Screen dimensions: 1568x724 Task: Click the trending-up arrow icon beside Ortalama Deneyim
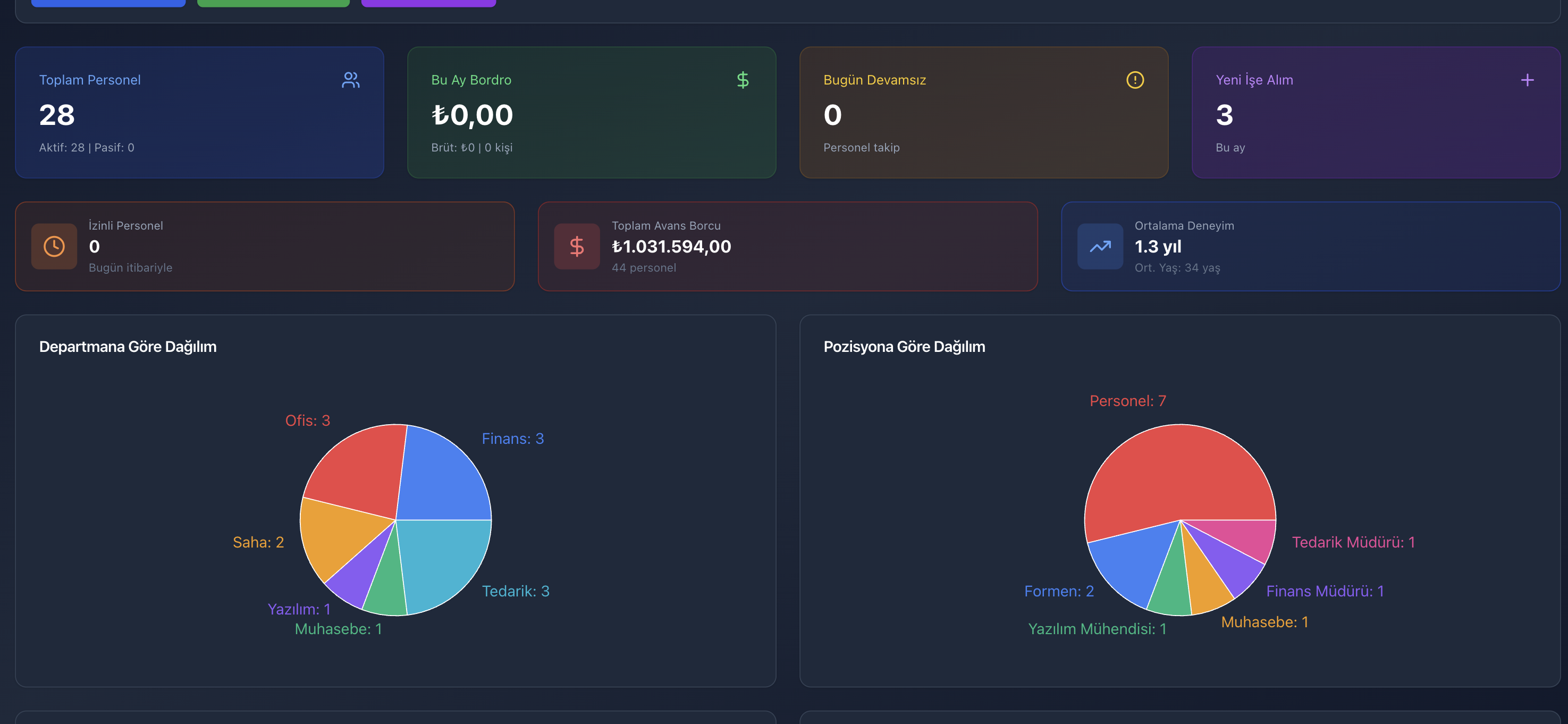[1099, 247]
